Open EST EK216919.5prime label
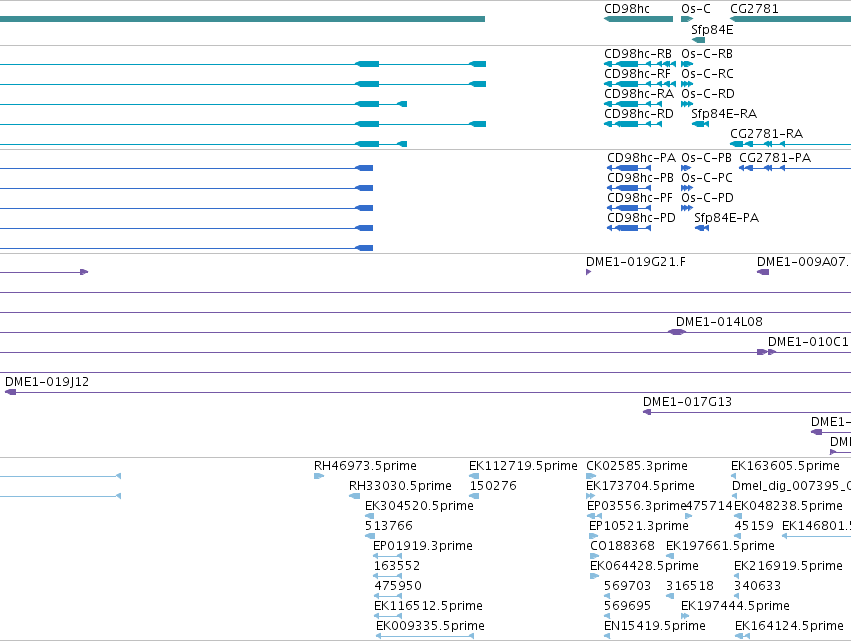 [788, 566]
